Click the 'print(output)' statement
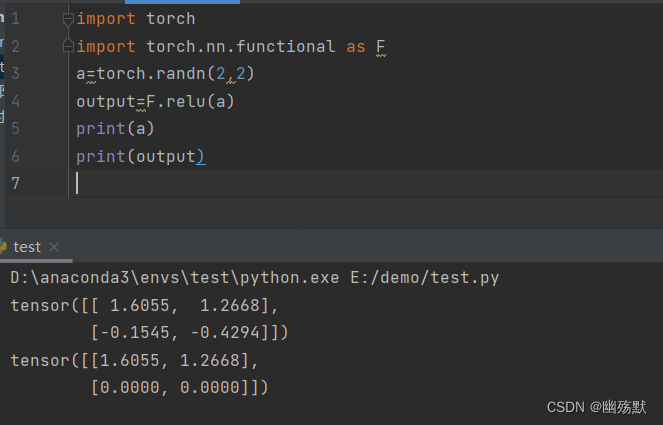 [x=141, y=156]
